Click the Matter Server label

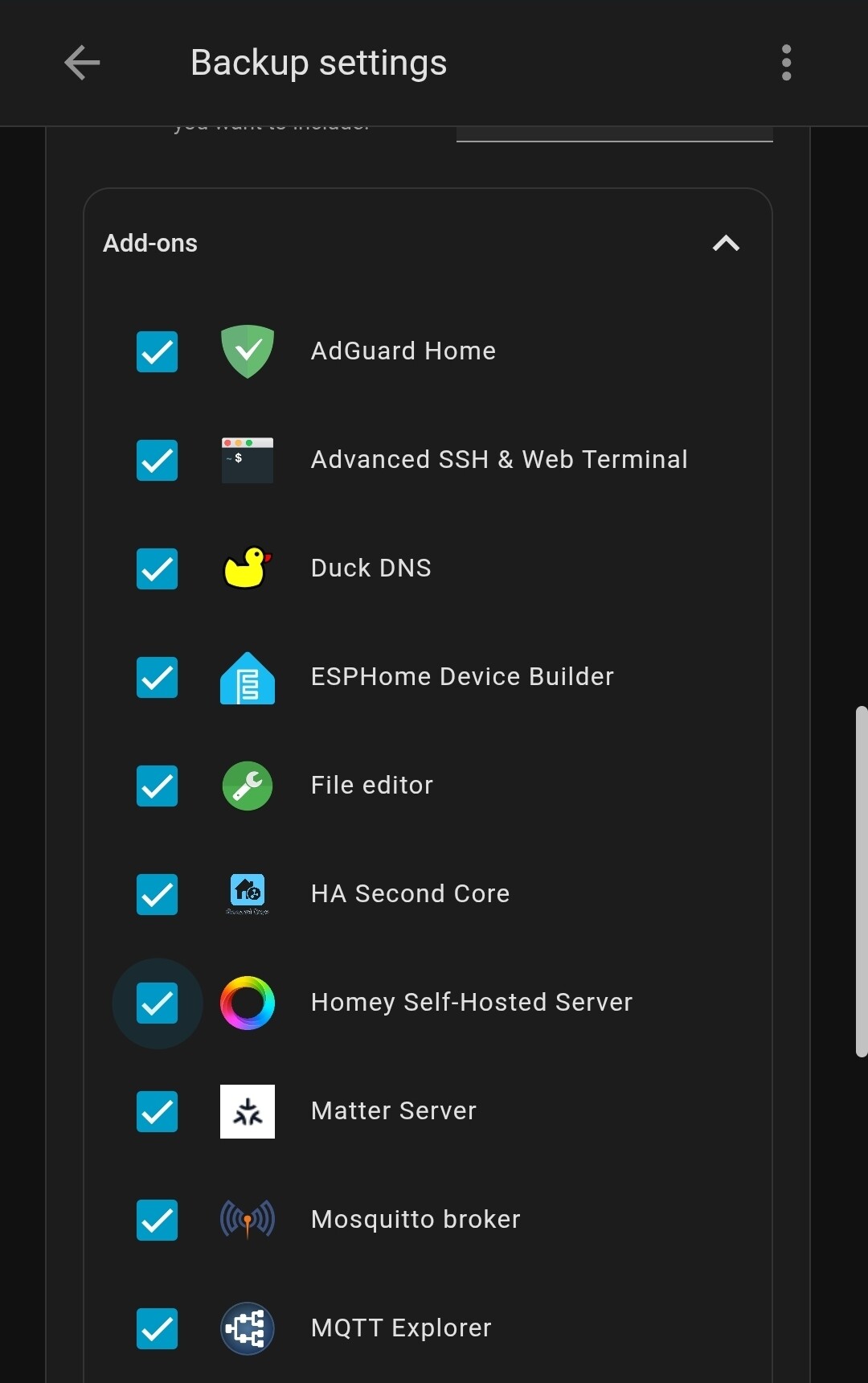393,1111
